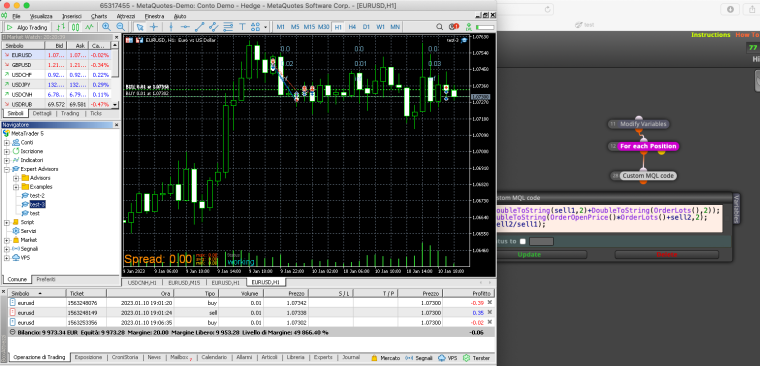Switch chart to candlestick style

(x=75, y=27)
